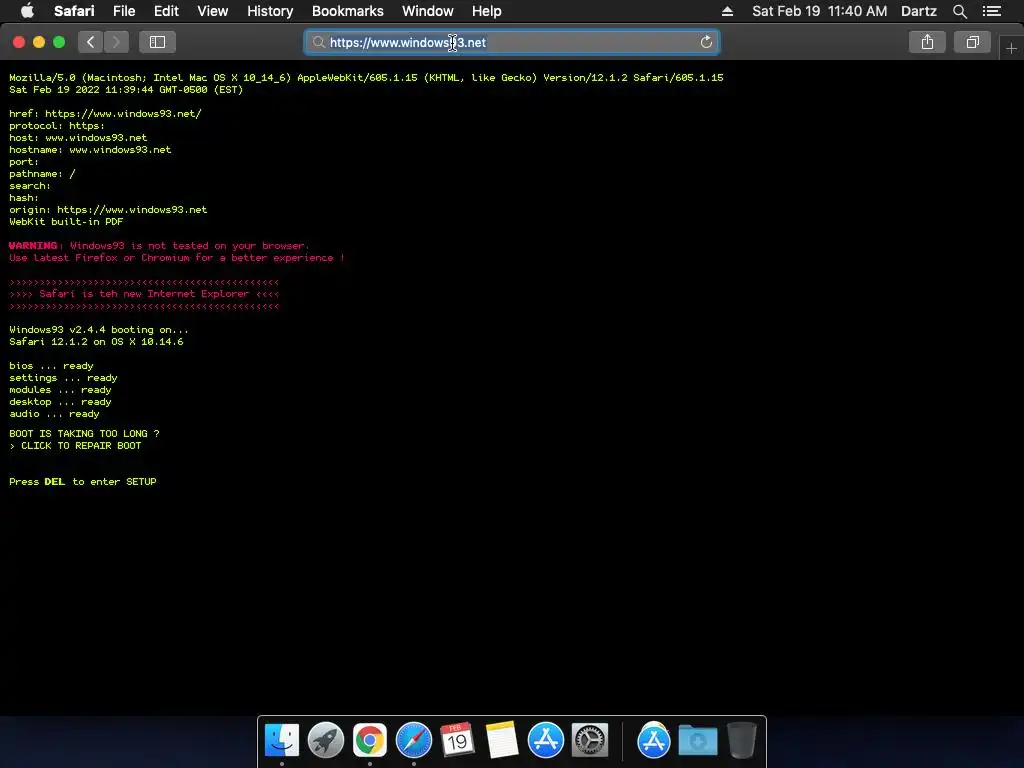Click the Mozilla/5.0 user agent line
Image resolution: width=1024 pixels, height=768 pixels.
(366, 78)
